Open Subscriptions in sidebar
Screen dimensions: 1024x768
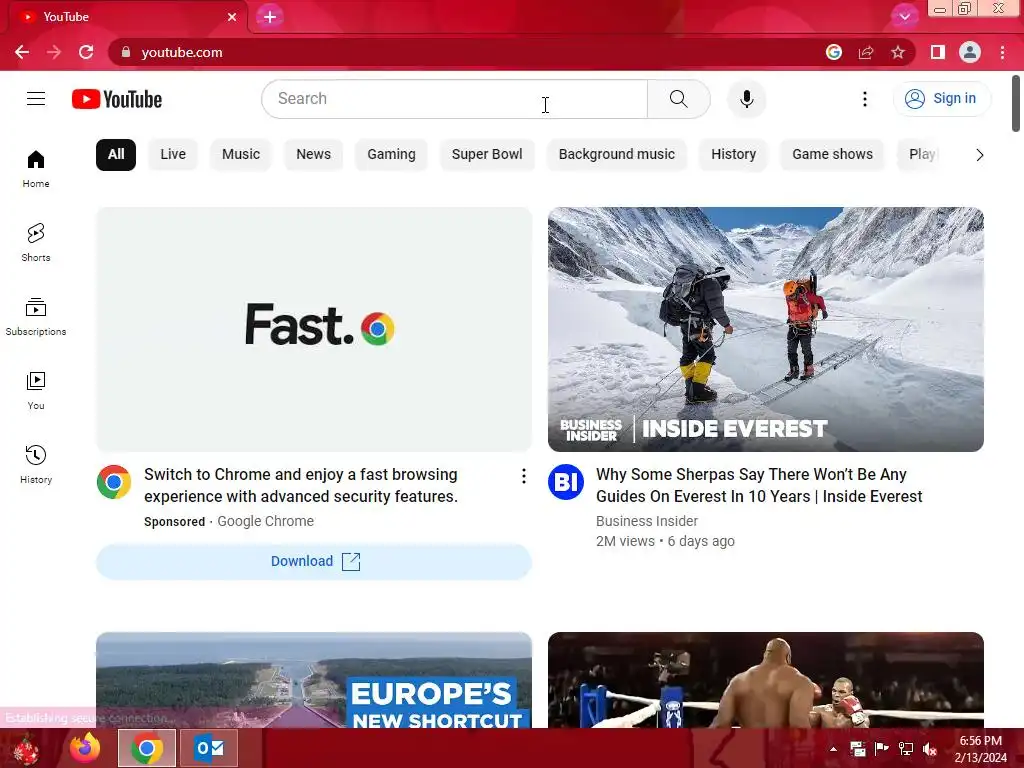point(36,316)
